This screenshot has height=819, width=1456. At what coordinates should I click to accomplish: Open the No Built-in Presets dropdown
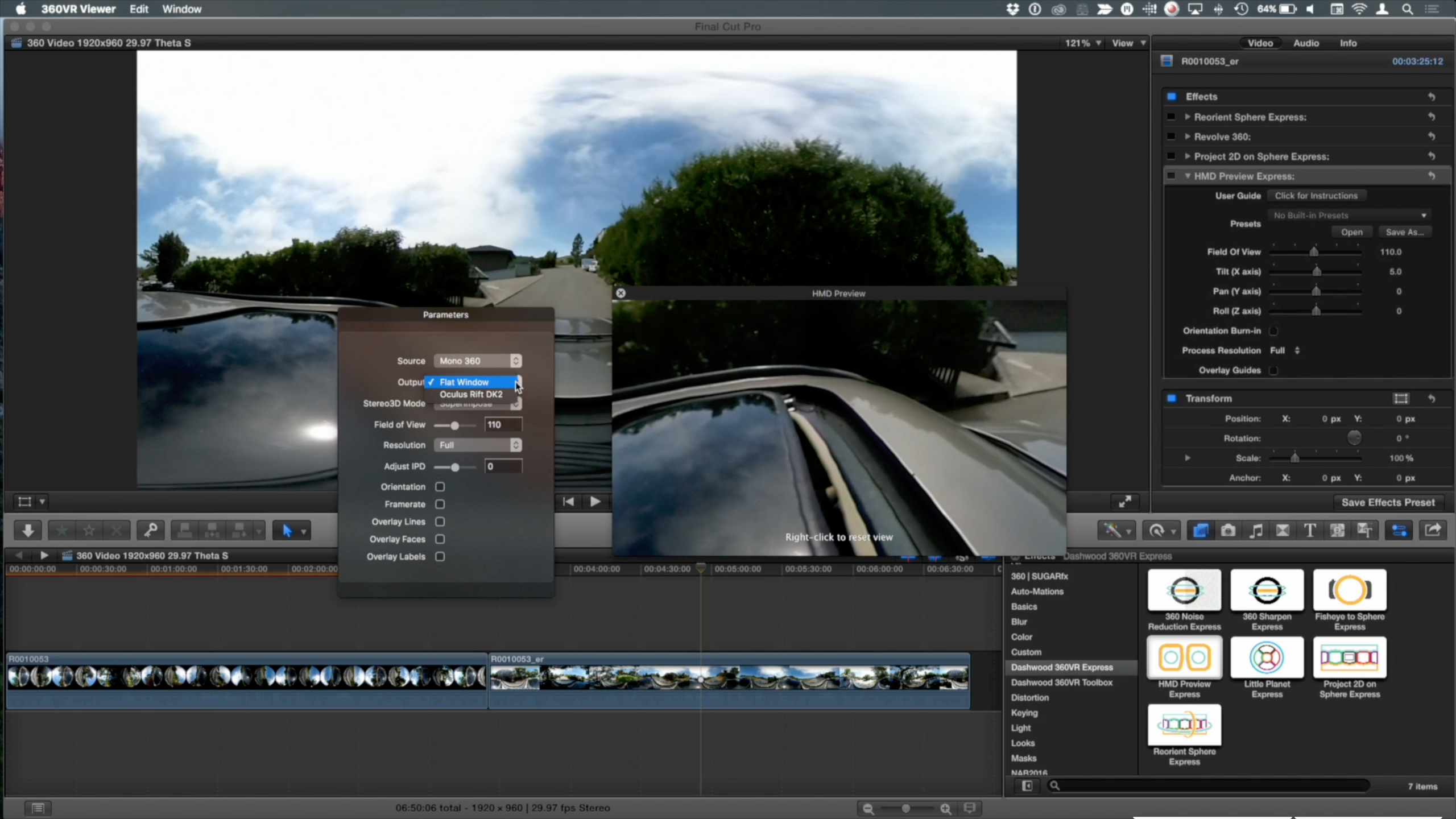point(1350,216)
